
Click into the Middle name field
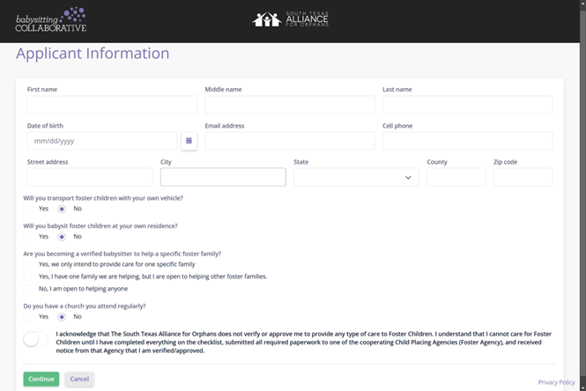tap(290, 105)
